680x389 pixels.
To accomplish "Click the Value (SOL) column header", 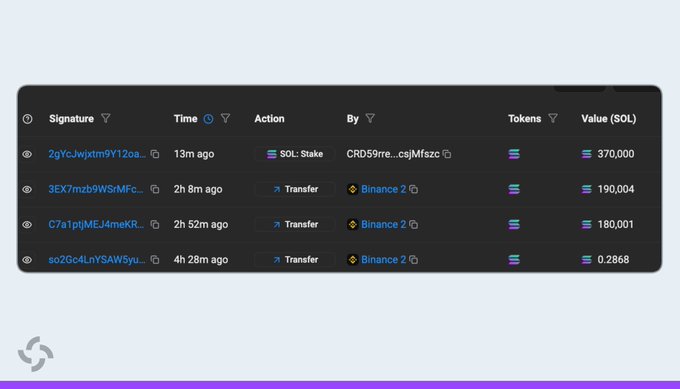I will [x=608, y=118].
